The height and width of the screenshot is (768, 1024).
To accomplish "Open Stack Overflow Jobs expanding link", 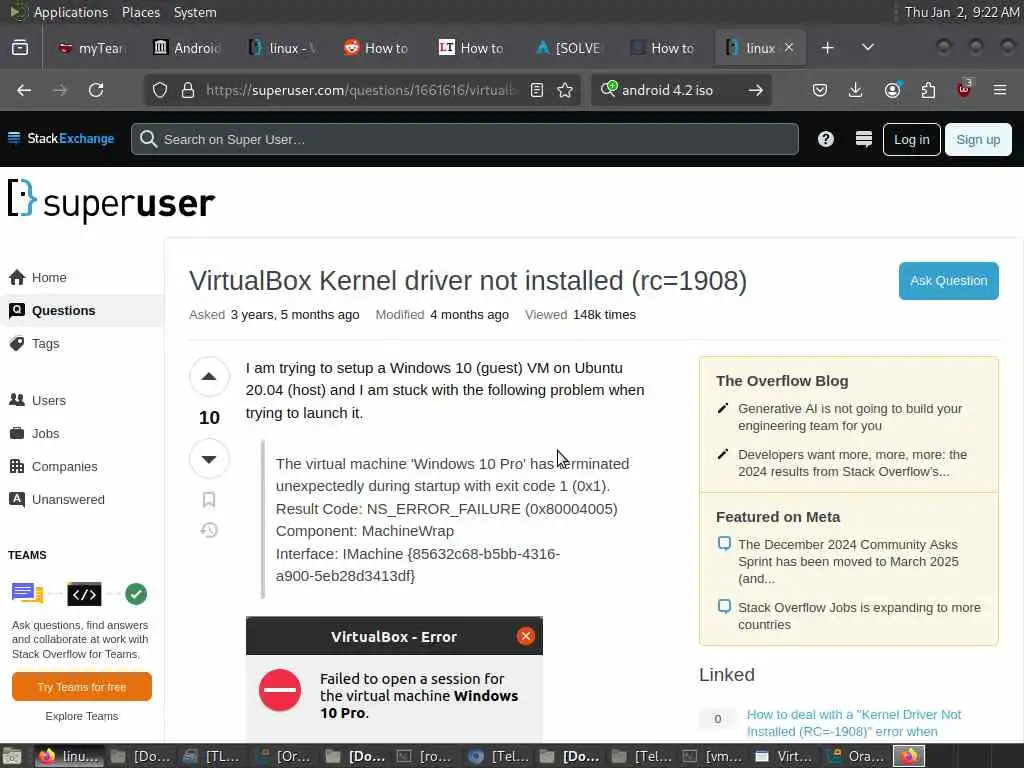I will tap(859, 616).
